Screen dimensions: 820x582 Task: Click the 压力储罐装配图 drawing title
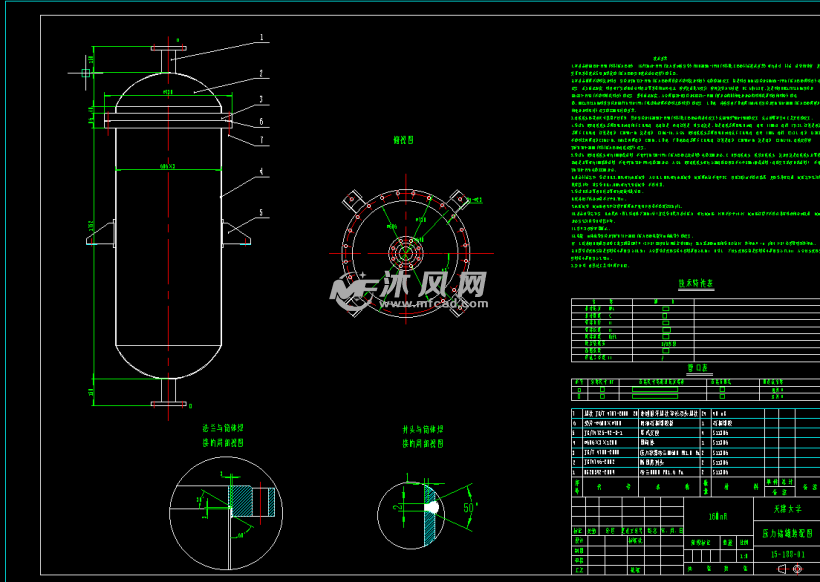point(787,533)
